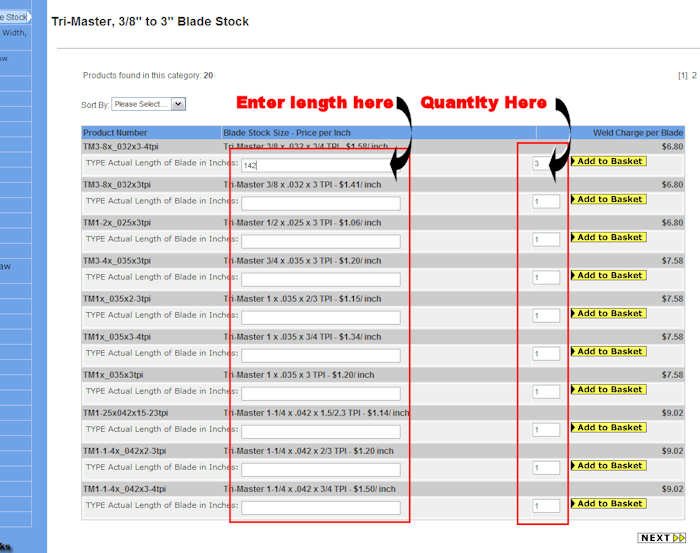700x553 pixels.
Task: Click 'Tri-Master 3/8 x .032 x 3 TPI - $1.41/ inch'
Action: (x=302, y=184)
